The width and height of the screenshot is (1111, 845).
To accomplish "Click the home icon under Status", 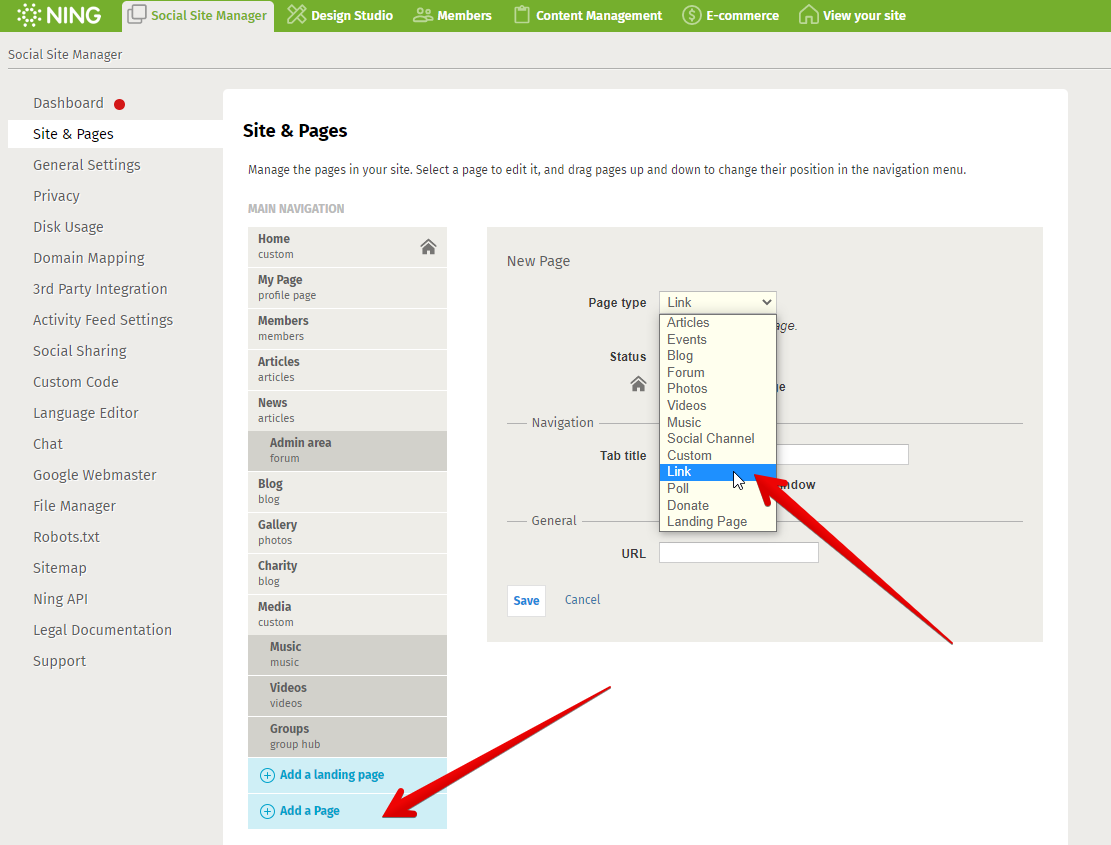I will point(638,384).
